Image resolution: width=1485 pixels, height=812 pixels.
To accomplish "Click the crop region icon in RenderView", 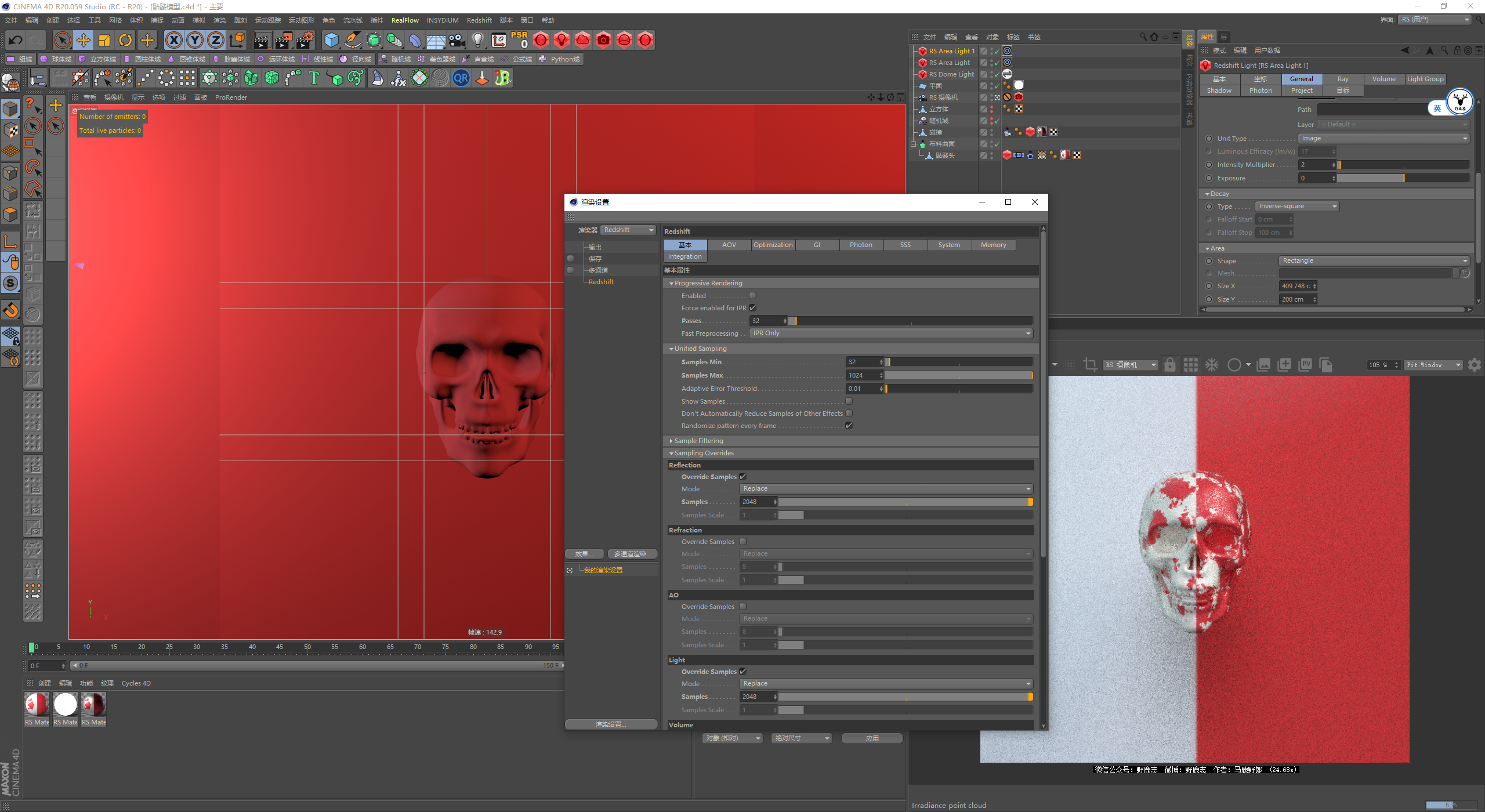I will (x=1090, y=365).
